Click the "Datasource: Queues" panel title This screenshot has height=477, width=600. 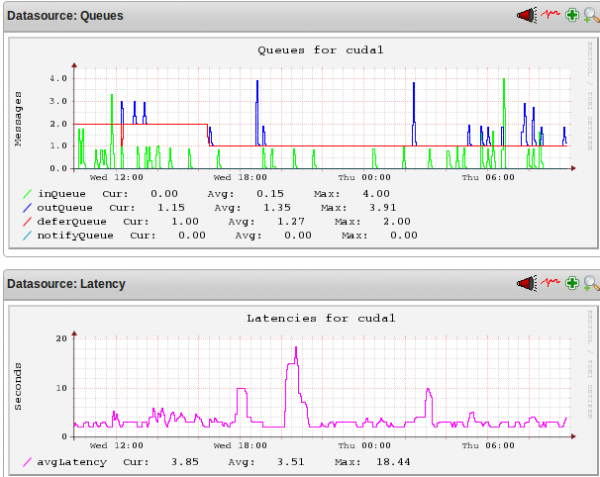[x=66, y=15]
